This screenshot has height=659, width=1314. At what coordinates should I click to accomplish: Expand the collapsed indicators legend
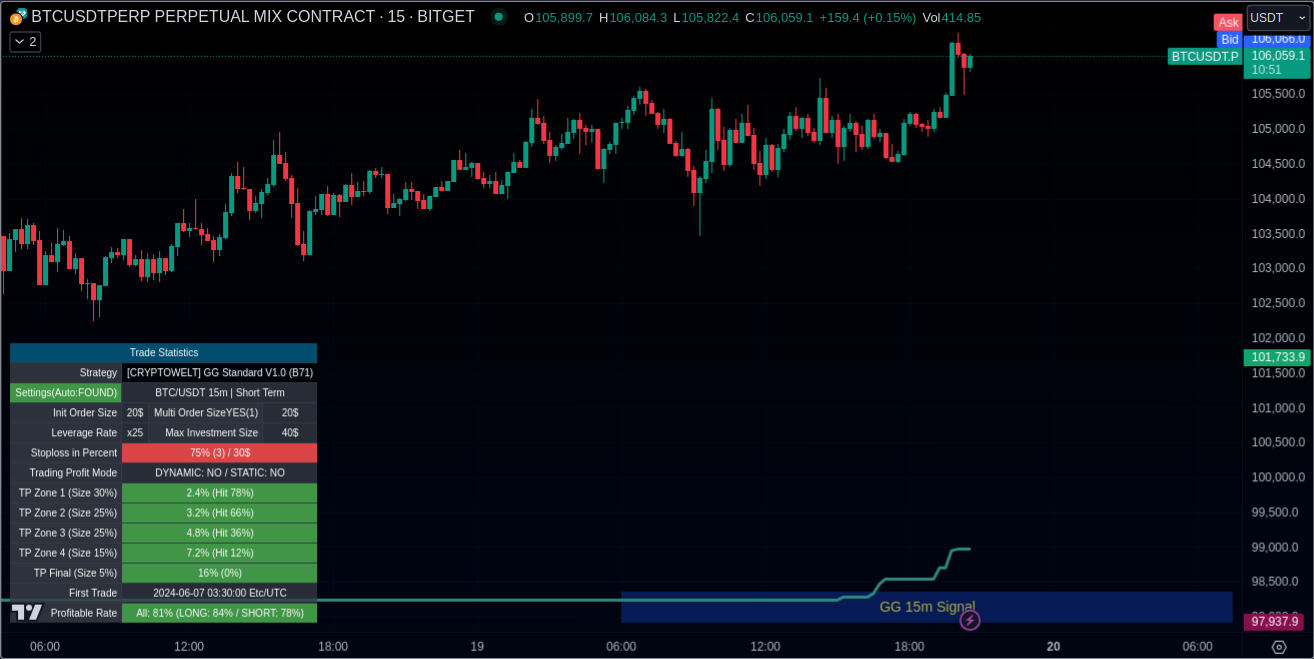(25, 42)
